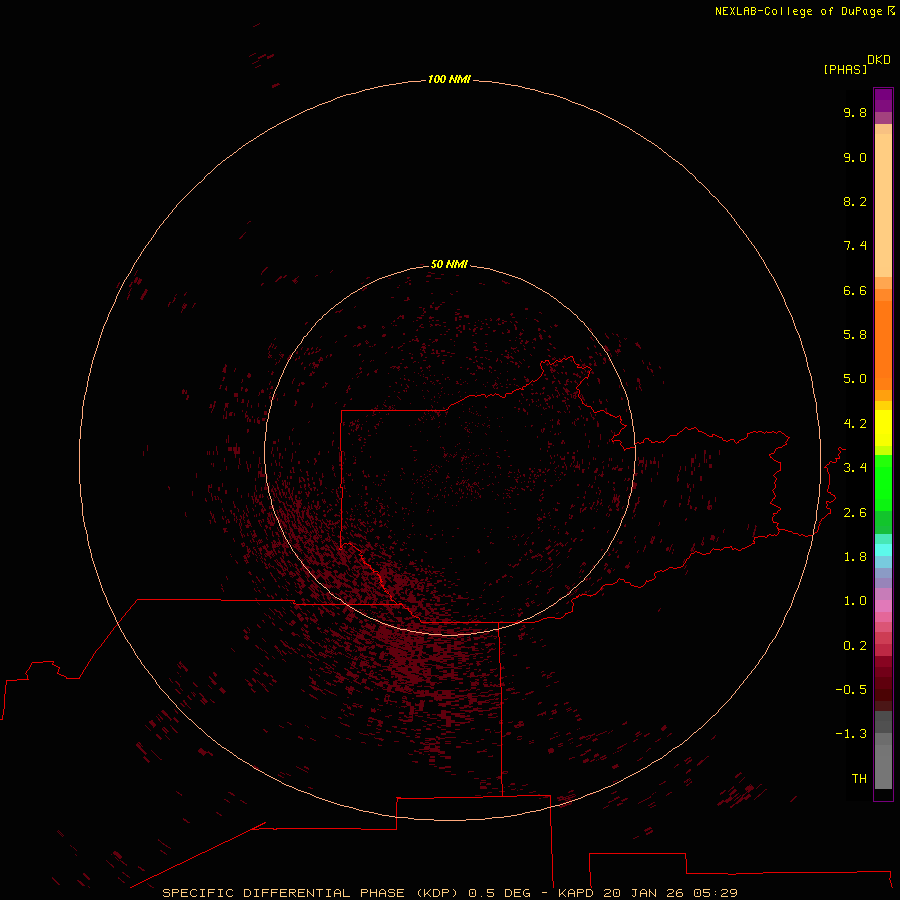Viewport: 900px width, 900px height.
Task: Click the 1.8 color scale value
Action: click(855, 557)
